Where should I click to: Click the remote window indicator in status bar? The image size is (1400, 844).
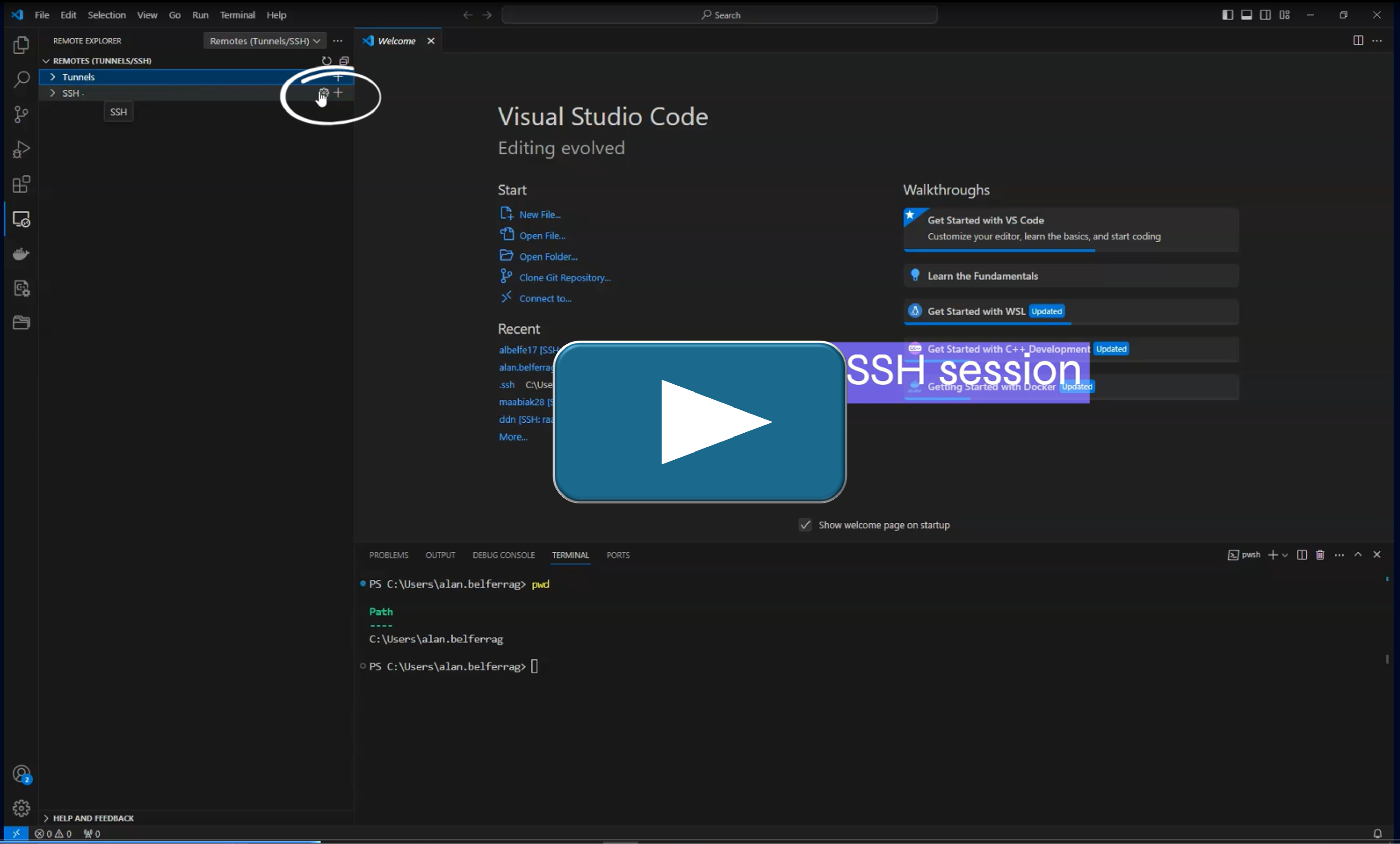(16, 833)
